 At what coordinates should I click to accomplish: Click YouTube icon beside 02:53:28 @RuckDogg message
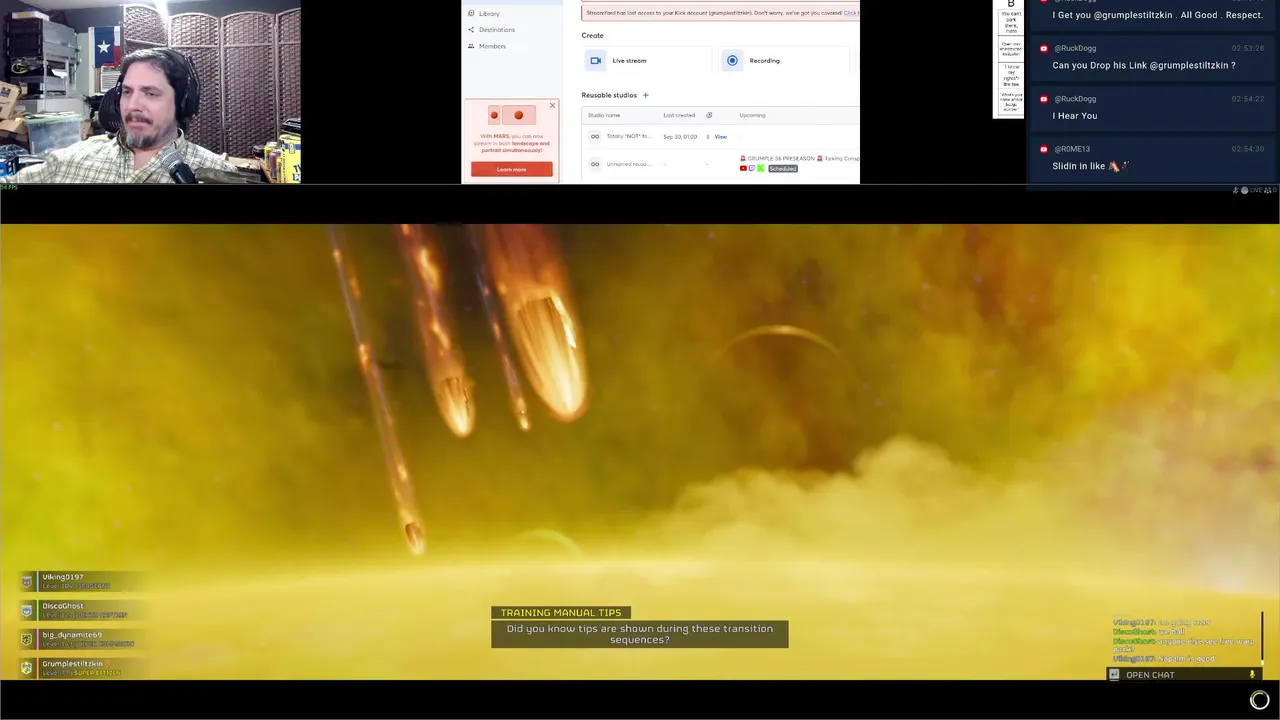coord(1044,48)
